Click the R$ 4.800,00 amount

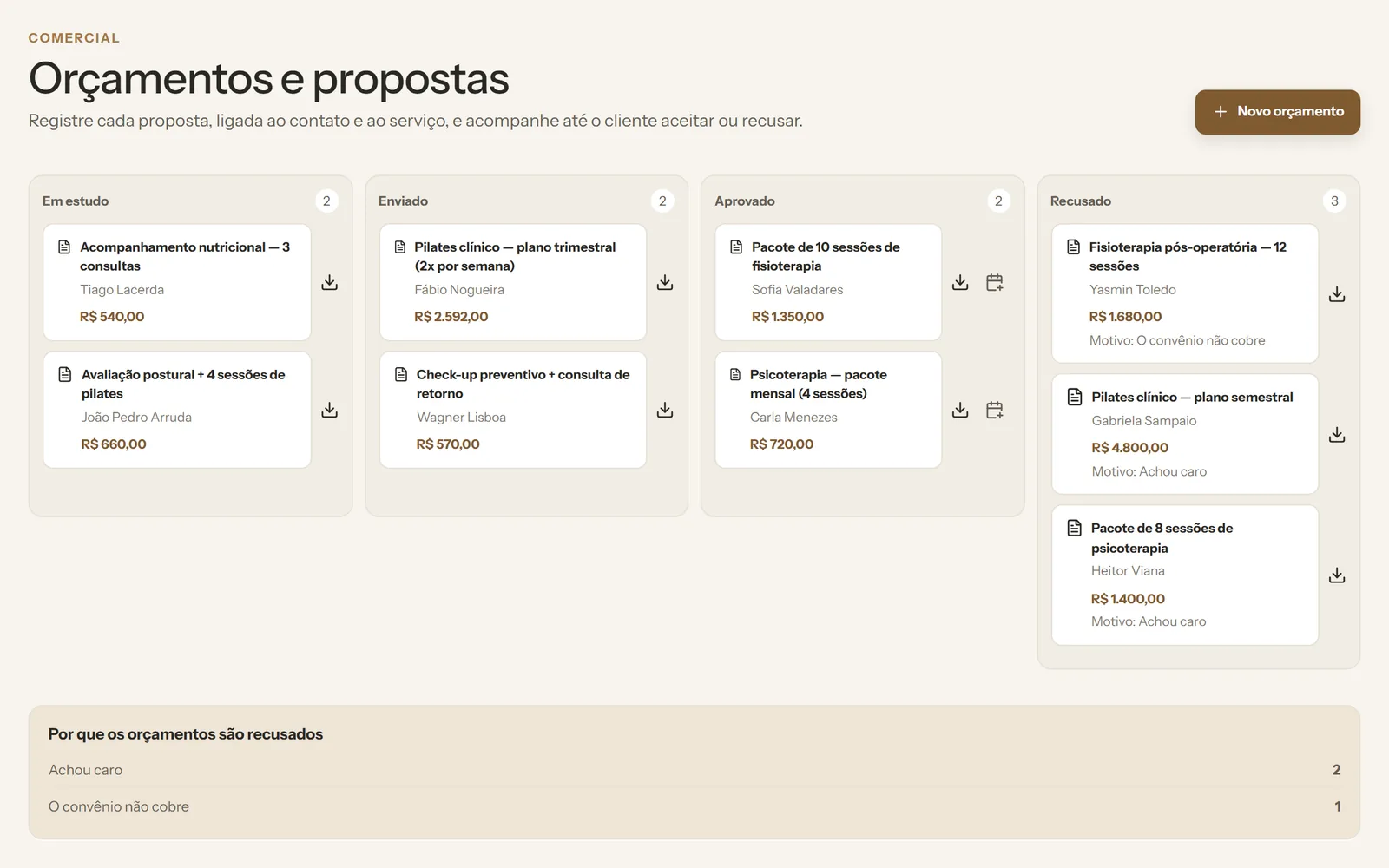1130,448
